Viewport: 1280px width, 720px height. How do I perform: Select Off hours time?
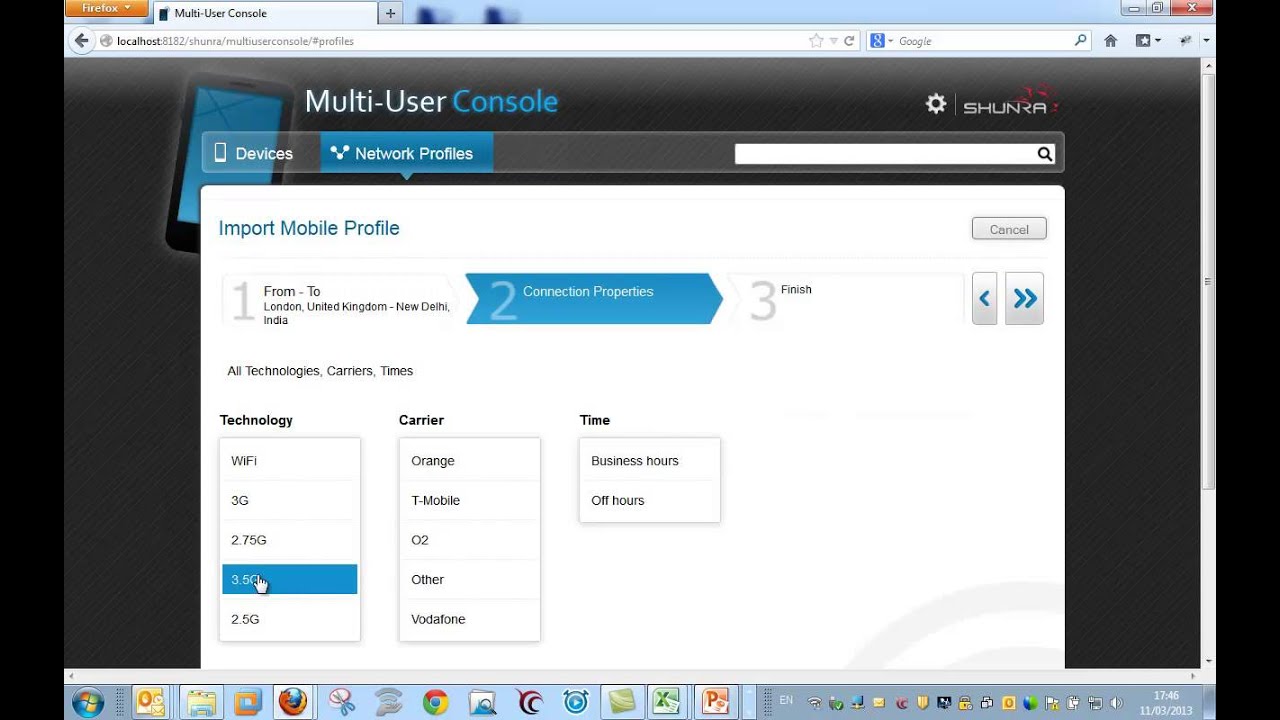(649, 500)
